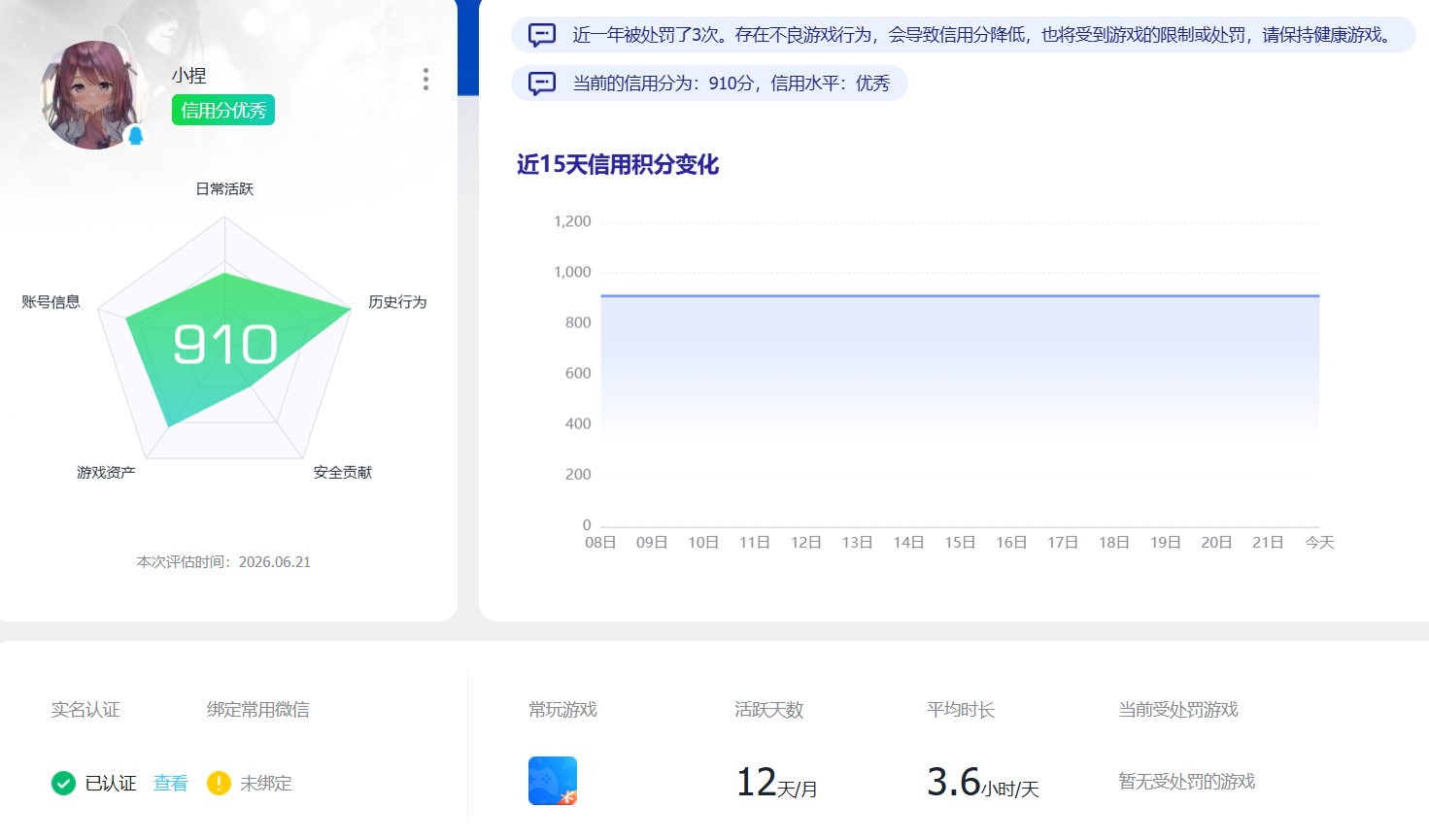This screenshot has height=840, width=1429.
Task: Click the 历史行为 radar axis label
Action: (397, 302)
